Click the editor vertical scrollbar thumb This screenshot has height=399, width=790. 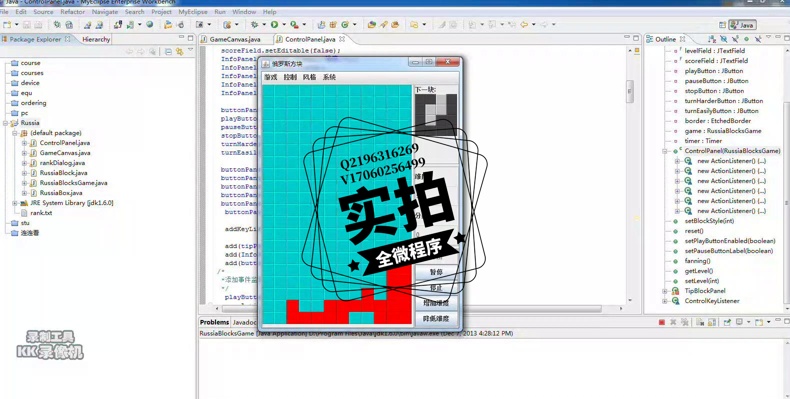[x=630, y=91]
